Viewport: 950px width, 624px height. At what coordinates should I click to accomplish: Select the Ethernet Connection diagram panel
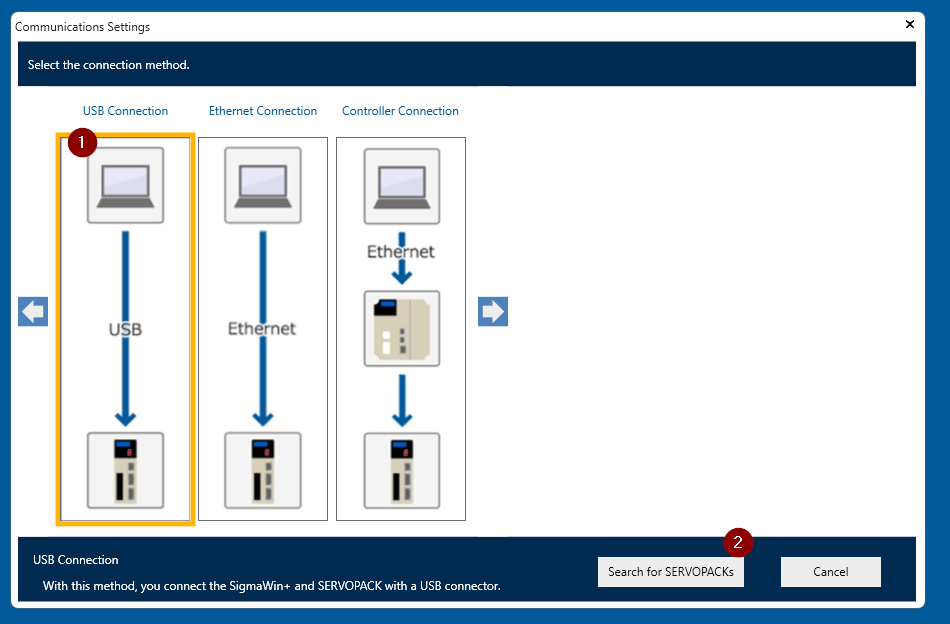pos(263,329)
